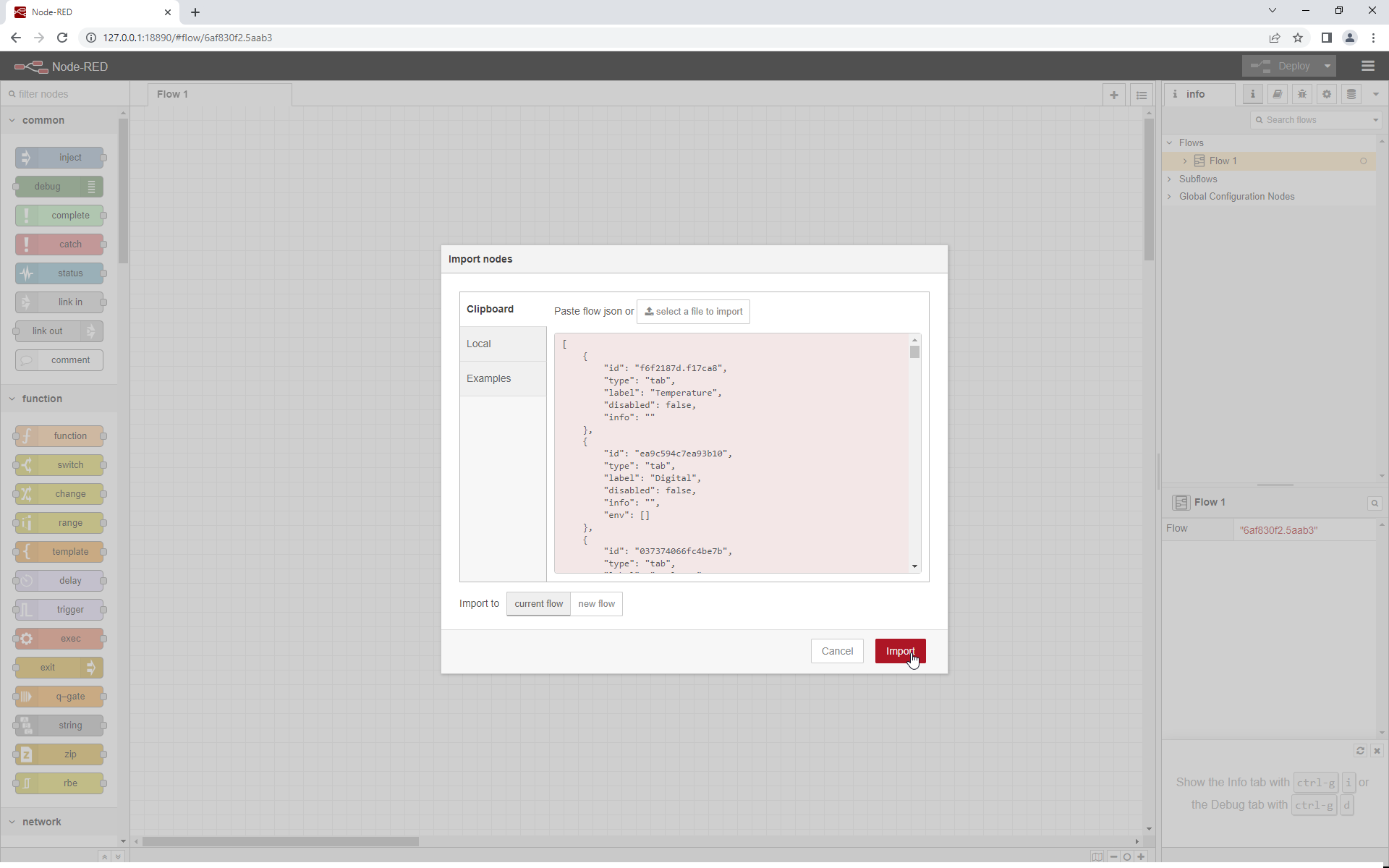The image size is (1389, 868).
Task: Click select a file to import
Action: click(693, 312)
